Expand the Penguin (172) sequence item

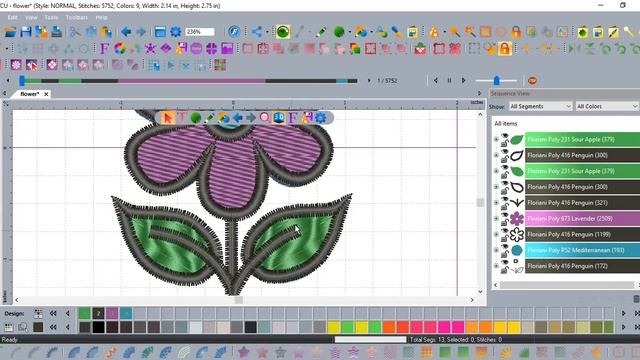coord(496,266)
